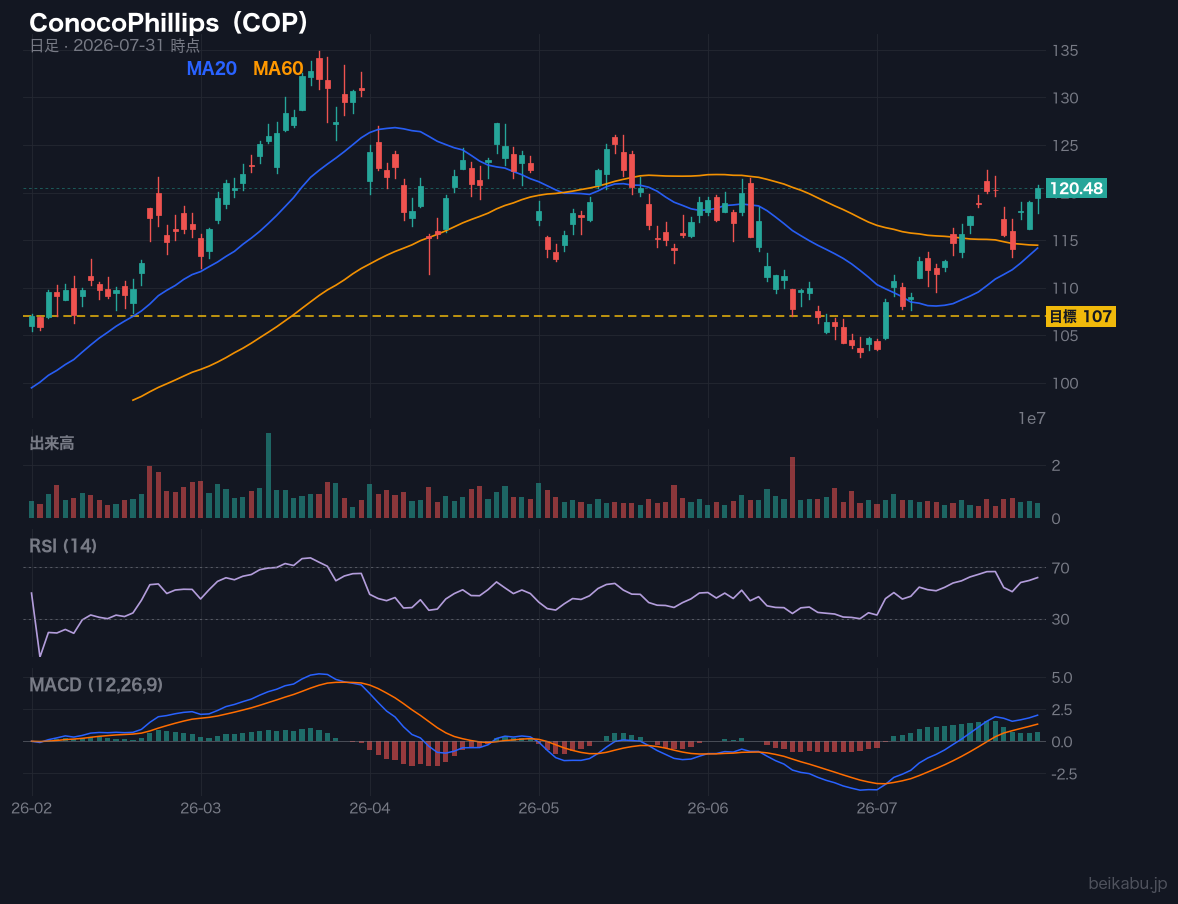Click the volume axis label 2
The image size is (1178, 904).
tap(1056, 466)
